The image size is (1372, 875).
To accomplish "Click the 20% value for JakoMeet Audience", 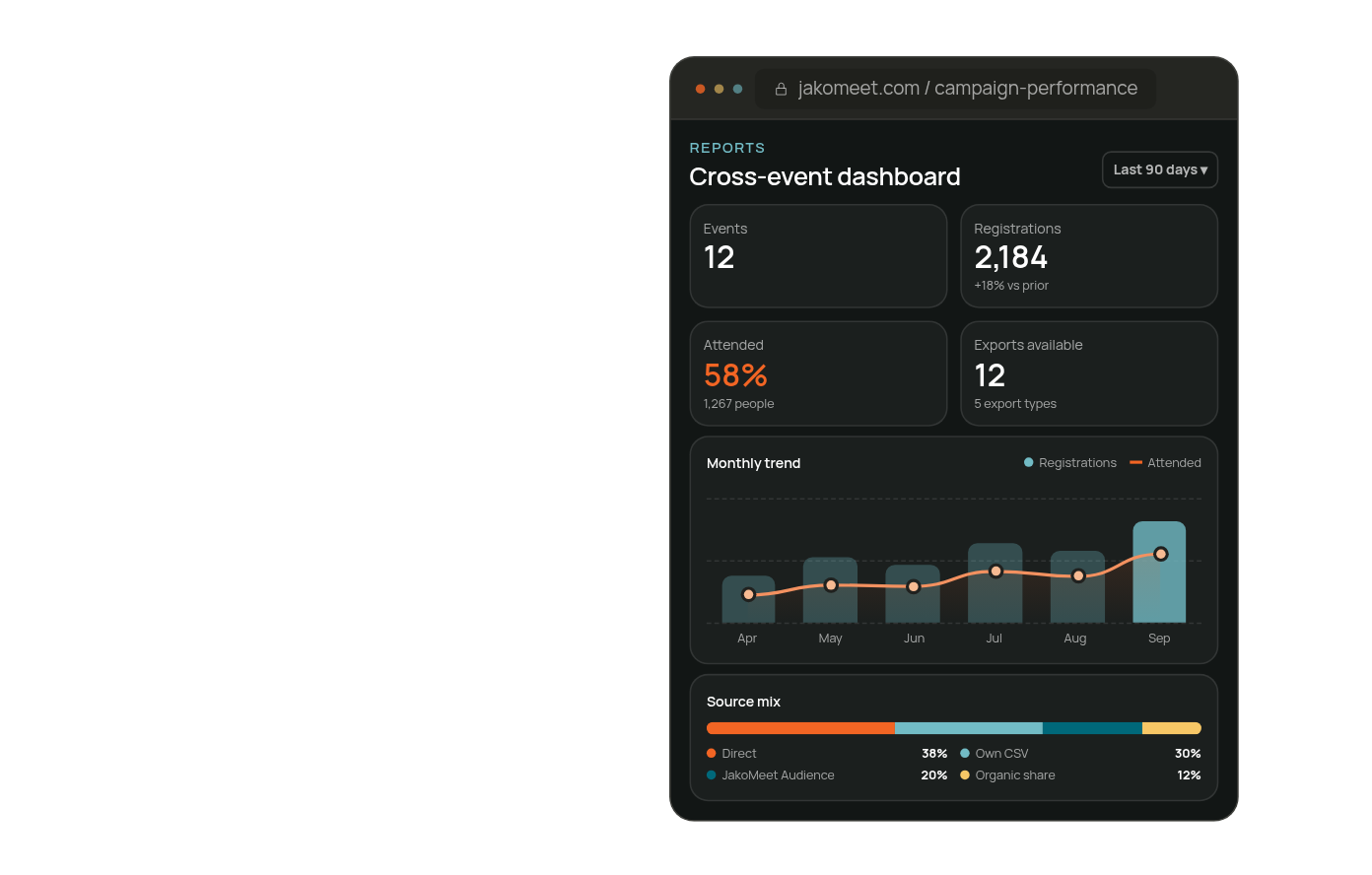I will point(934,775).
